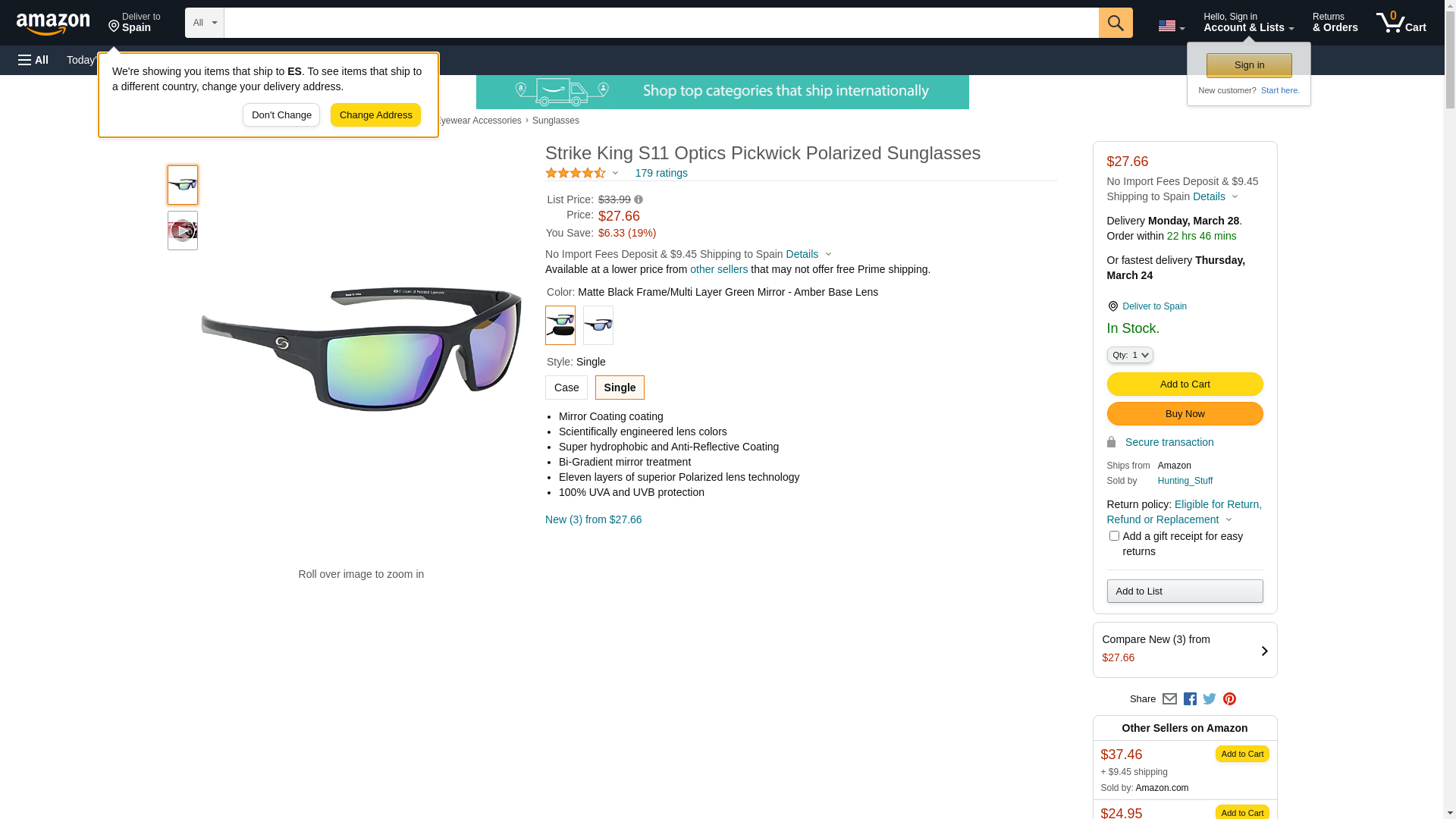Share product via Facebook icon
The image size is (1456, 819).
[x=1189, y=699]
